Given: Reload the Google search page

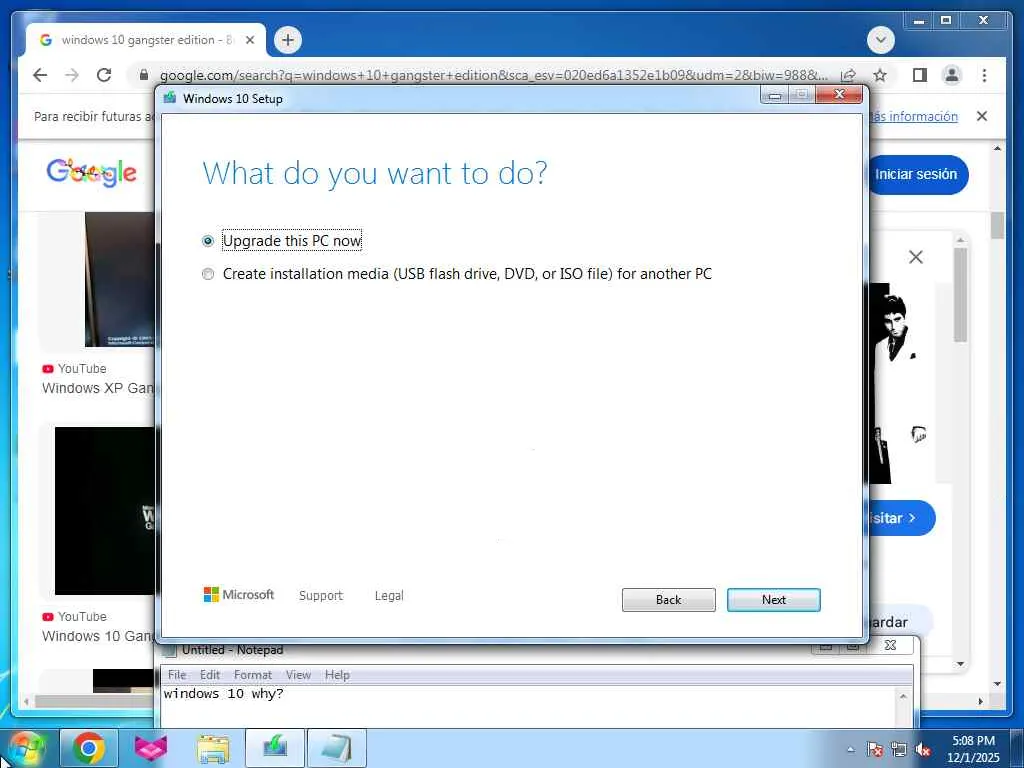Looking at the screenshot, I should pos(104,75).
